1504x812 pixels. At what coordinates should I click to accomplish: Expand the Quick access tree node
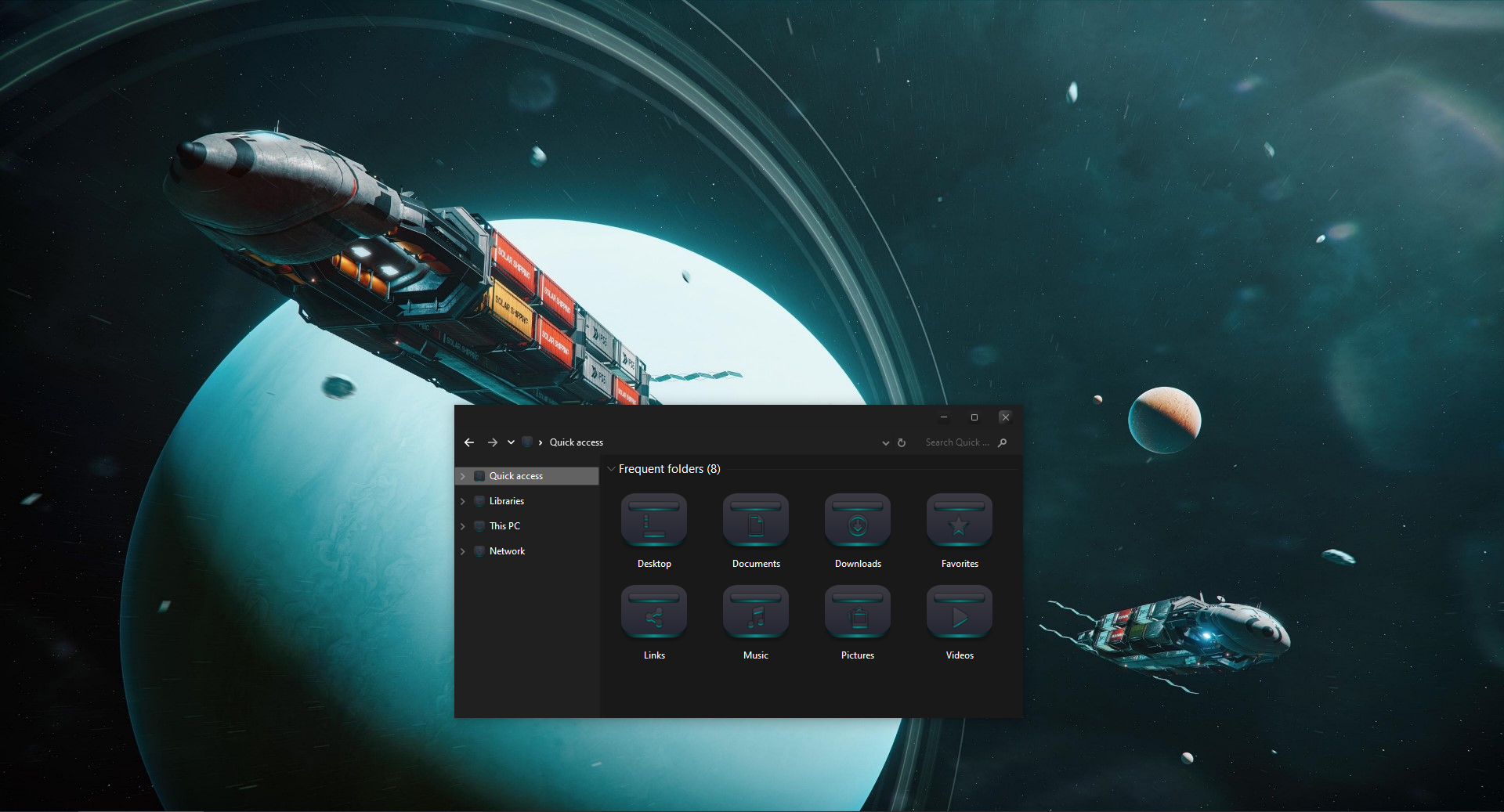pos(463,476)
